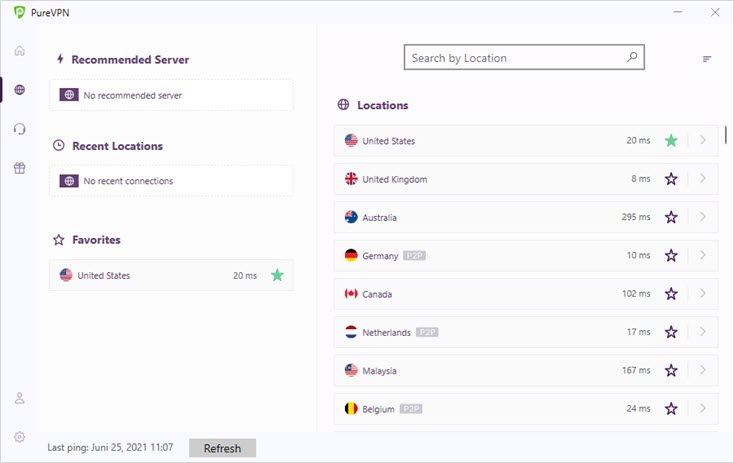This screenshot has height=463, width=734.
Task: Click United States name in Favorites
Action: tap(103, 276)
